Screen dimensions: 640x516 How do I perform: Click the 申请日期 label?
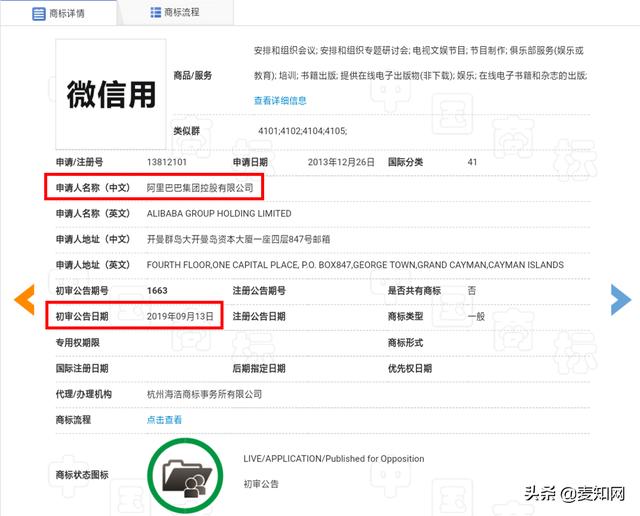pos(250,162)
